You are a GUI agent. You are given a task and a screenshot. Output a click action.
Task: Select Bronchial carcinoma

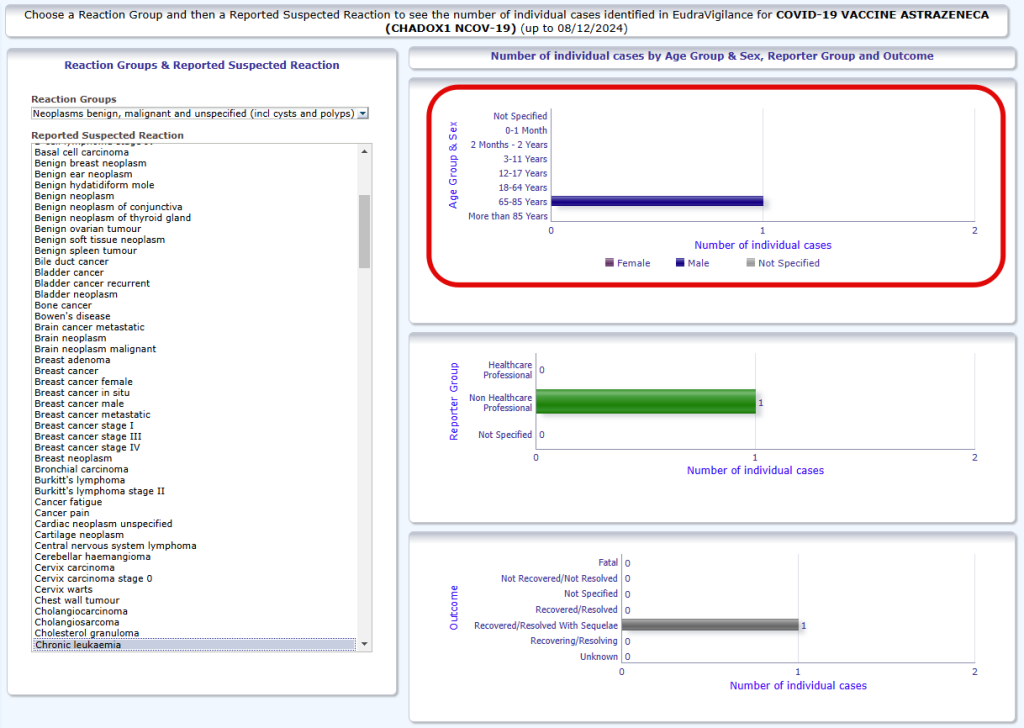point(82,469)
